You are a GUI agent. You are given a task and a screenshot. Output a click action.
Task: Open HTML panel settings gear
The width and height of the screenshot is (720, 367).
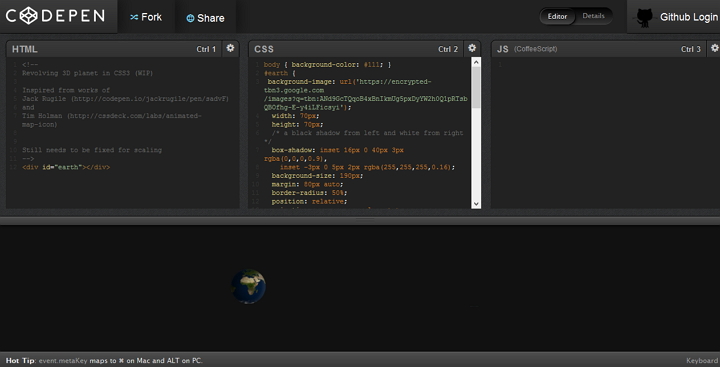[231, 48]
